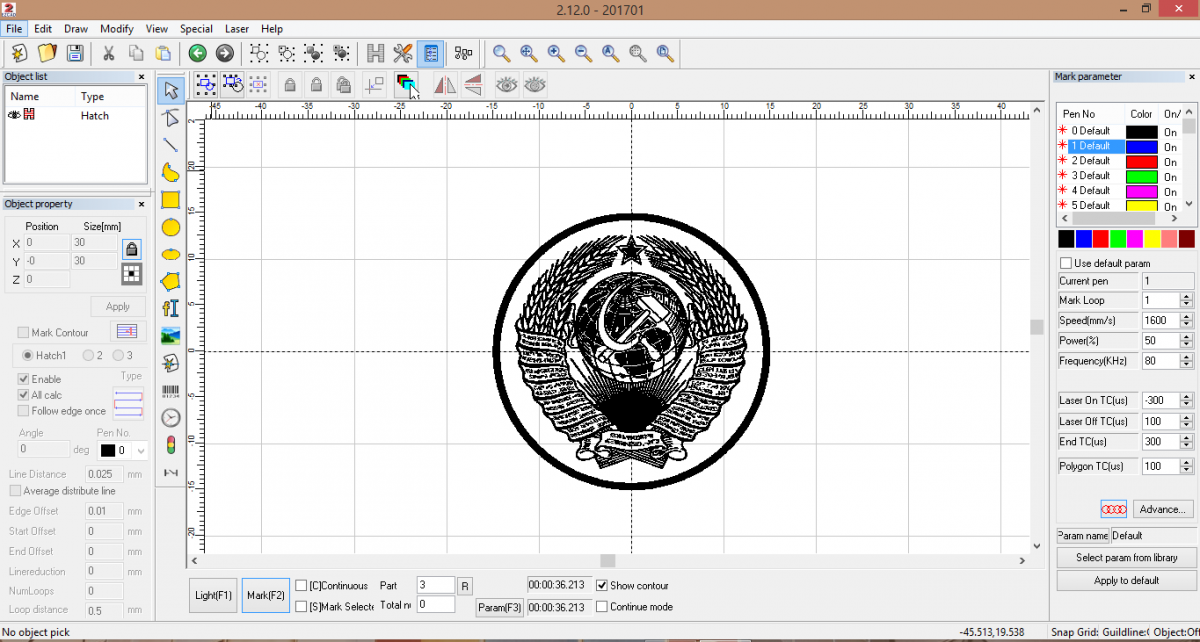Zoom out using the minus magnifier
The width and height of the screenshot is (1200, 642).
[x=583, y=53]
